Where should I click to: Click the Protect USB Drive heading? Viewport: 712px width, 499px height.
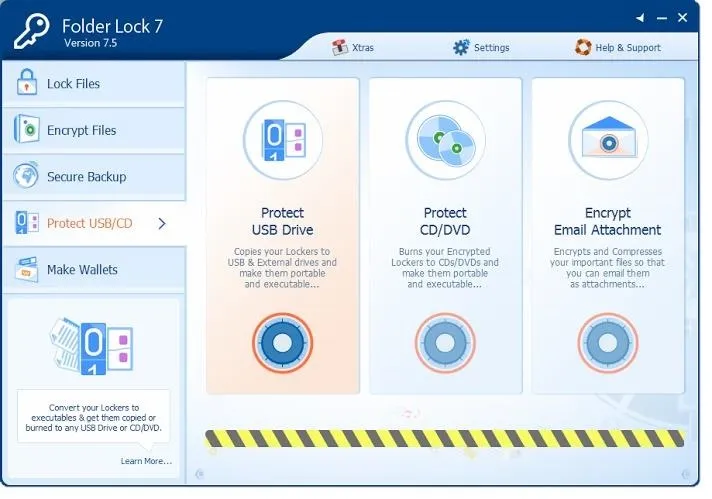click(x=282, y=222)
